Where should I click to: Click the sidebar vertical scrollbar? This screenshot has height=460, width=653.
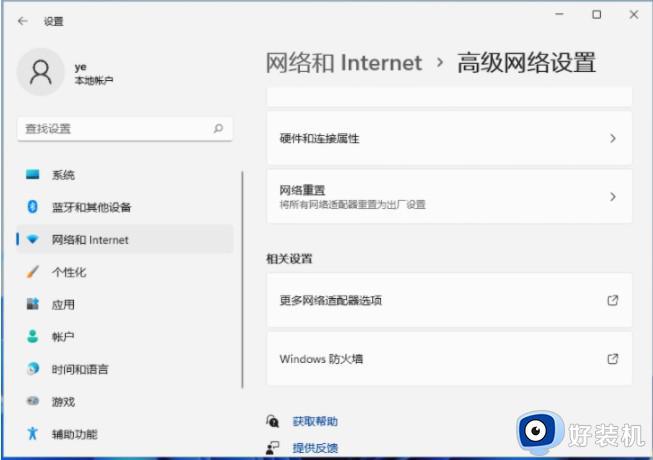click(x=242, y=279)
